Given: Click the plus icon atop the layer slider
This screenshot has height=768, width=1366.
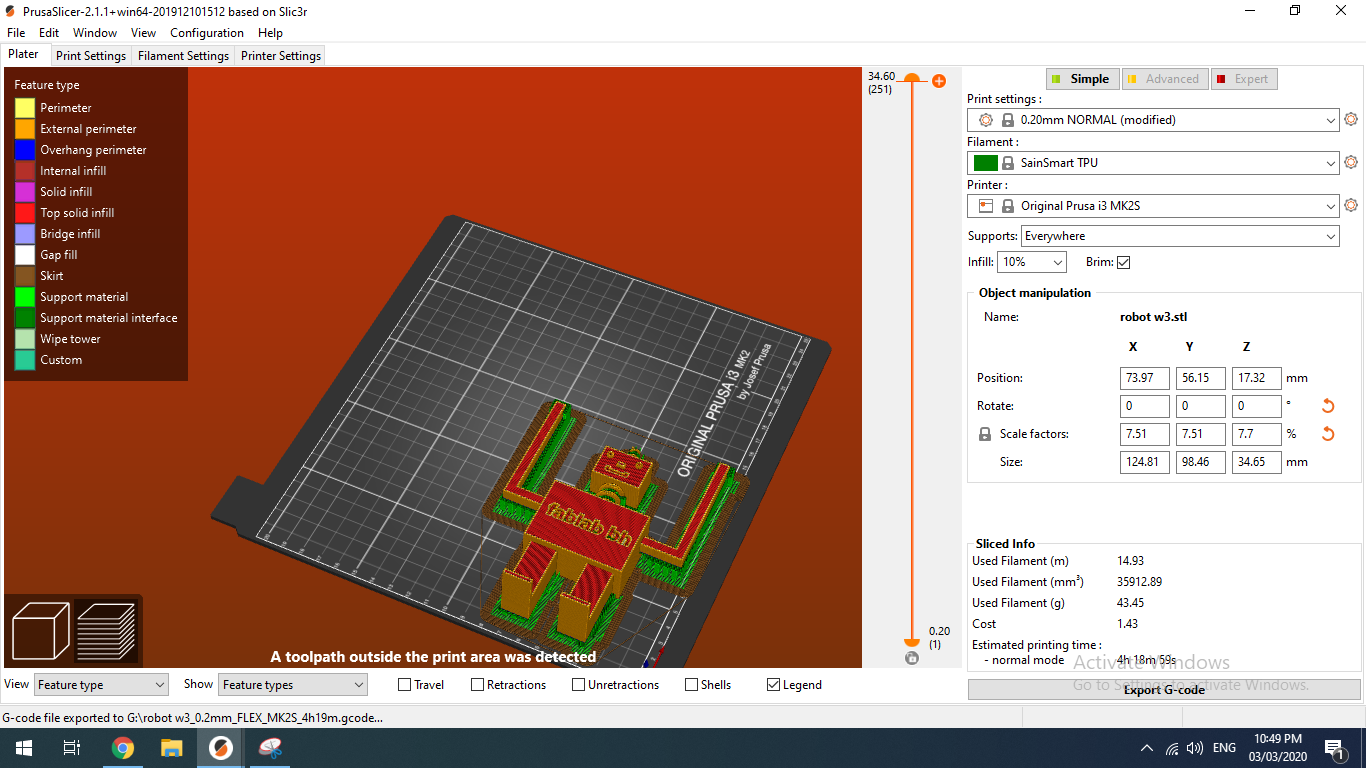Looking at the screenshot, I should point(939,81).
